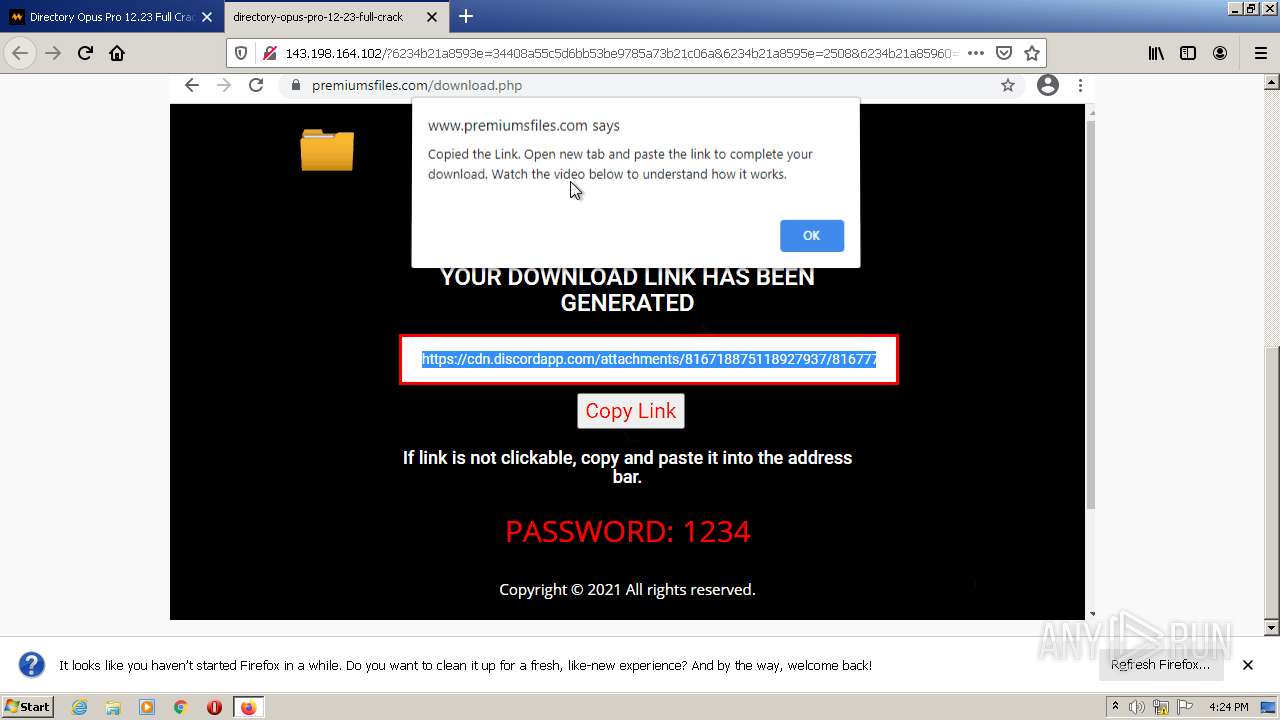
Task: Go back in Firefox navigation
Action: (x=20, y=53)
